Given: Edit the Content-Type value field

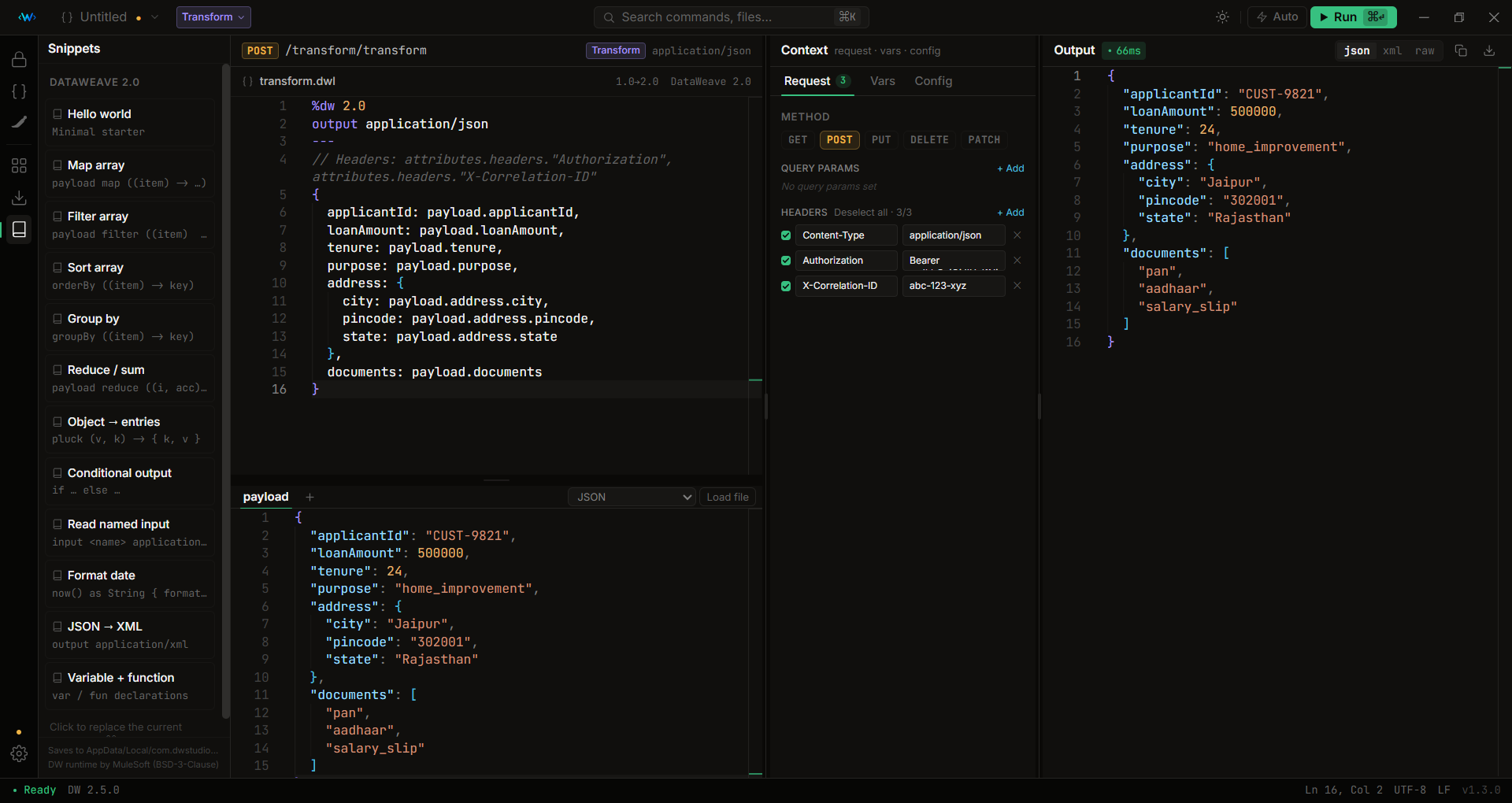Looking at the screenshot, I should coord(954,235).
